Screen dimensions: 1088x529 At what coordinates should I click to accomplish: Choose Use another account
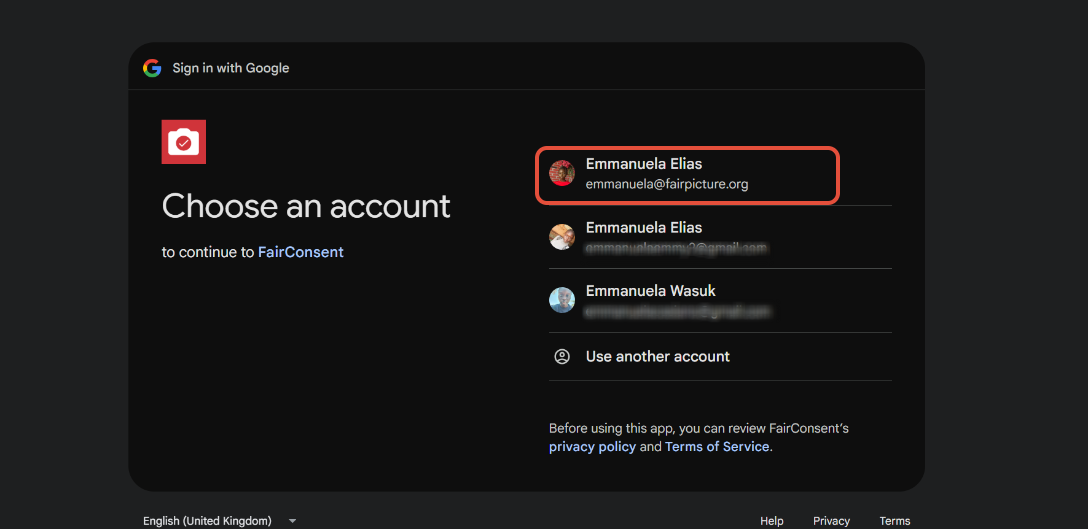[720, 357]
